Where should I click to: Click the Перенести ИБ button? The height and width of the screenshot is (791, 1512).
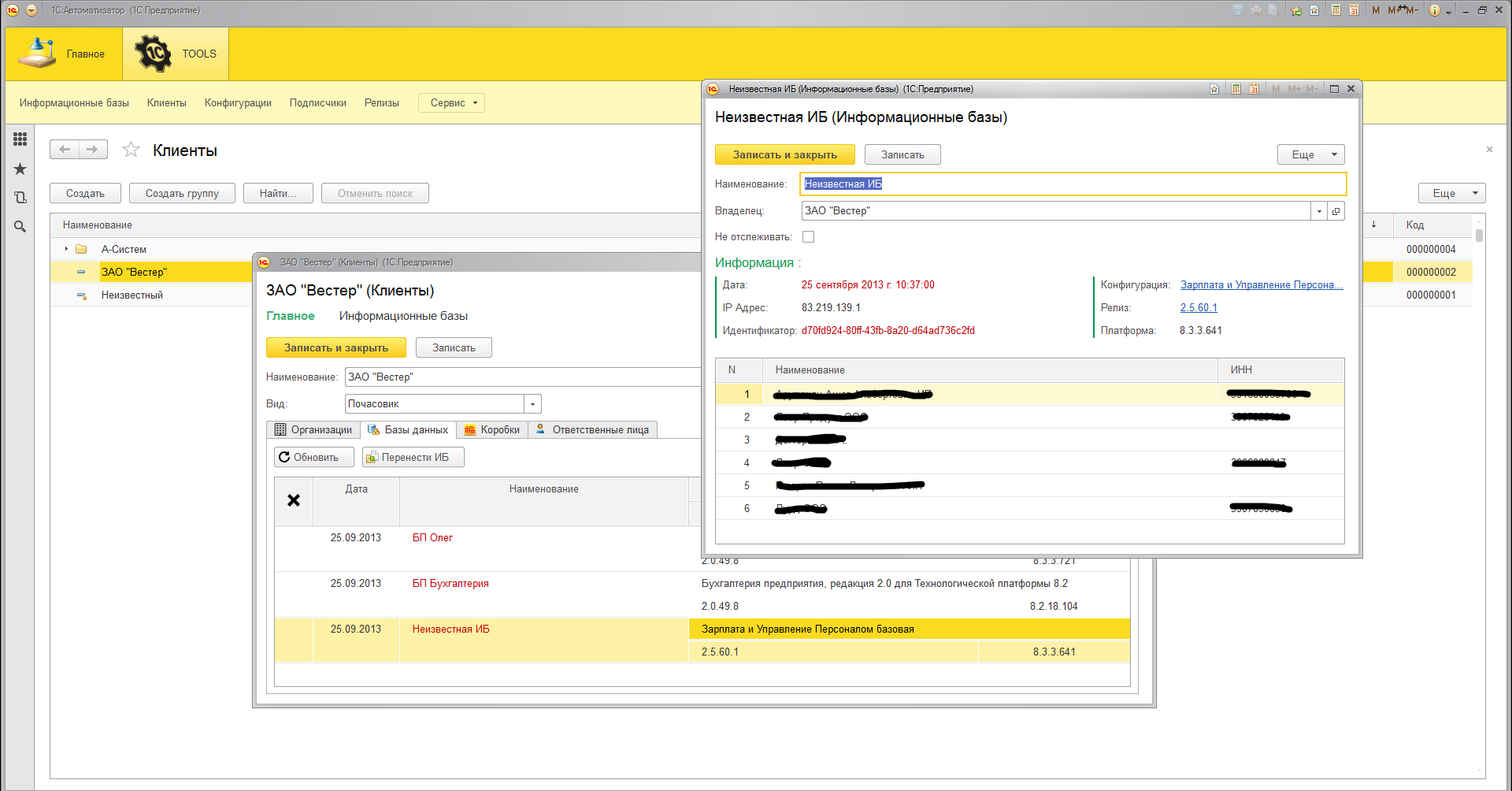(413, 457)
